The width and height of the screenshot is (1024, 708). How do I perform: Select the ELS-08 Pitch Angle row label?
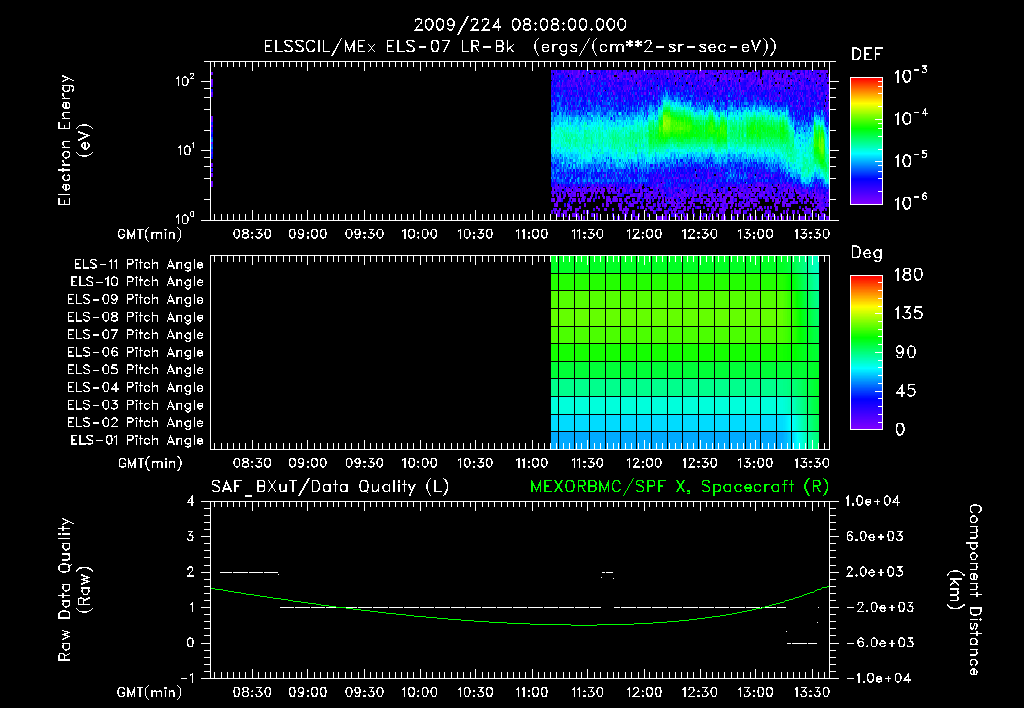[x=135, y=317]
